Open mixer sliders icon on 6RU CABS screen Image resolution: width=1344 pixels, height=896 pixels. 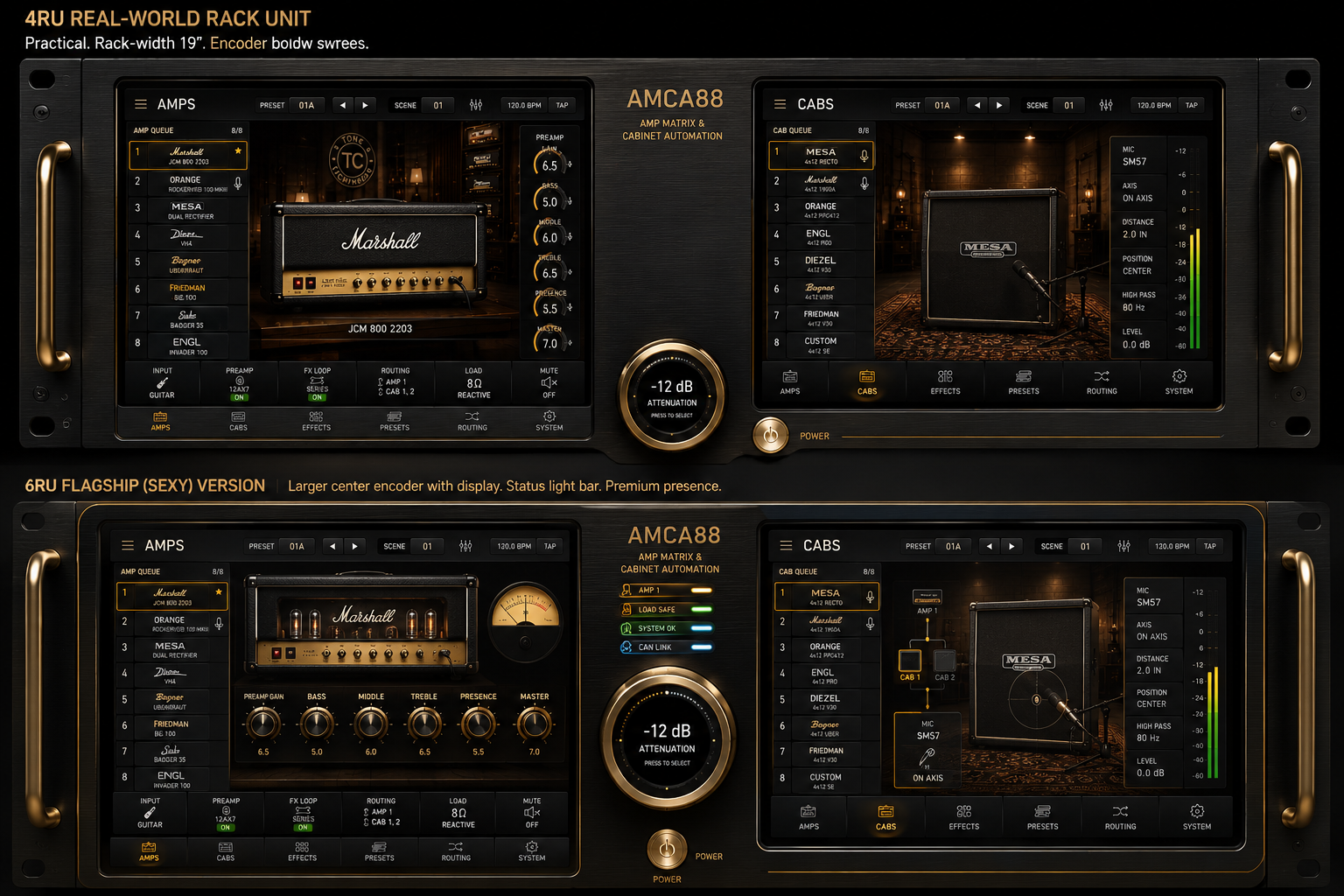[1123, 546]
